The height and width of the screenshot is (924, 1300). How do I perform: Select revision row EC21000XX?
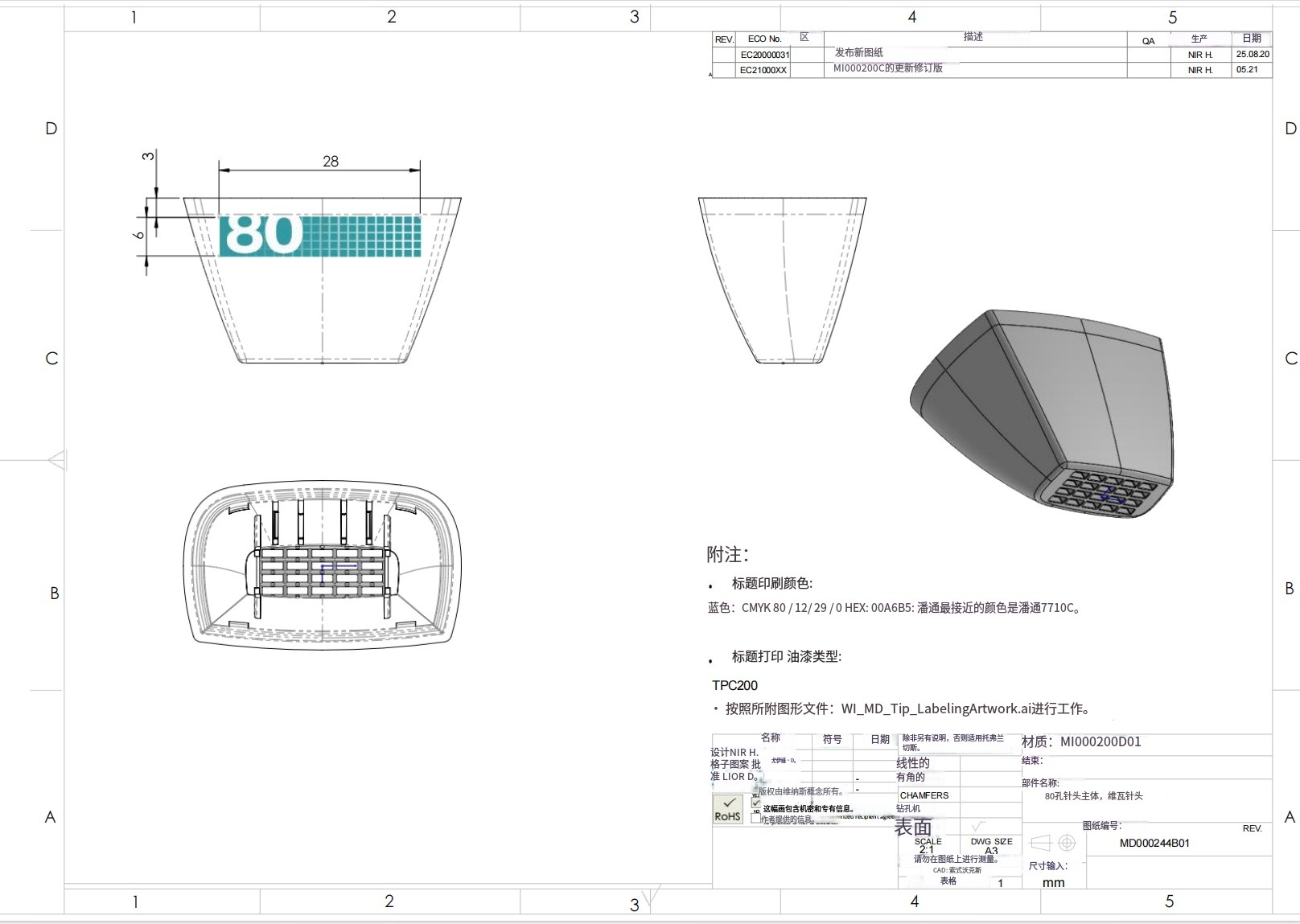[763, 70]
